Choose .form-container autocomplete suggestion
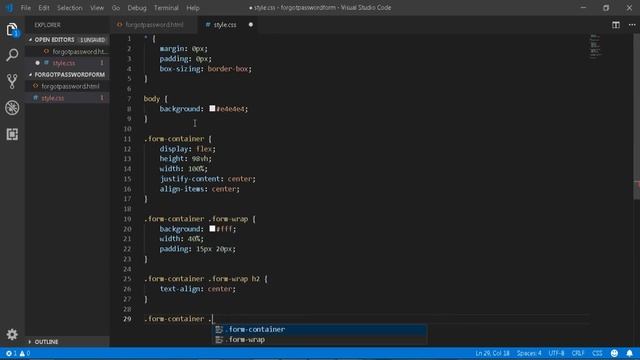Viewport: 640px width, 360px height. (x=320, y=329)
